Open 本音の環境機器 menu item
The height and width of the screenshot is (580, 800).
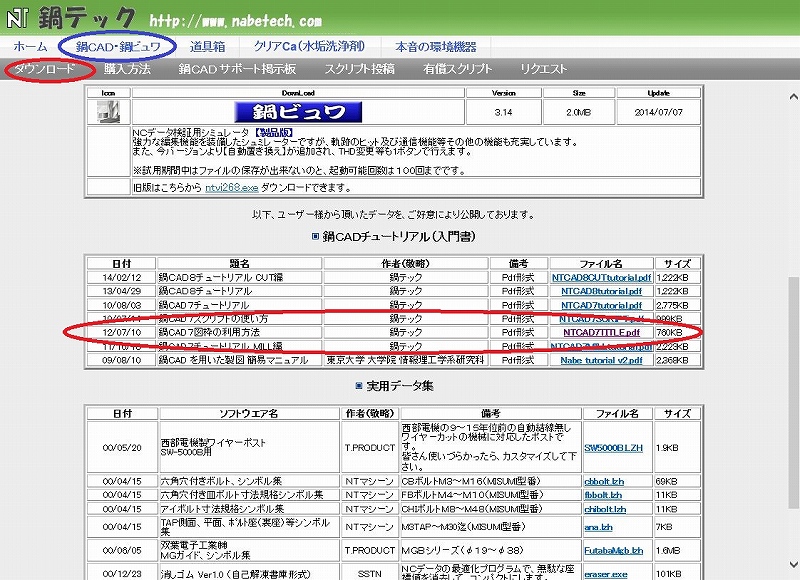pos(436,46)
